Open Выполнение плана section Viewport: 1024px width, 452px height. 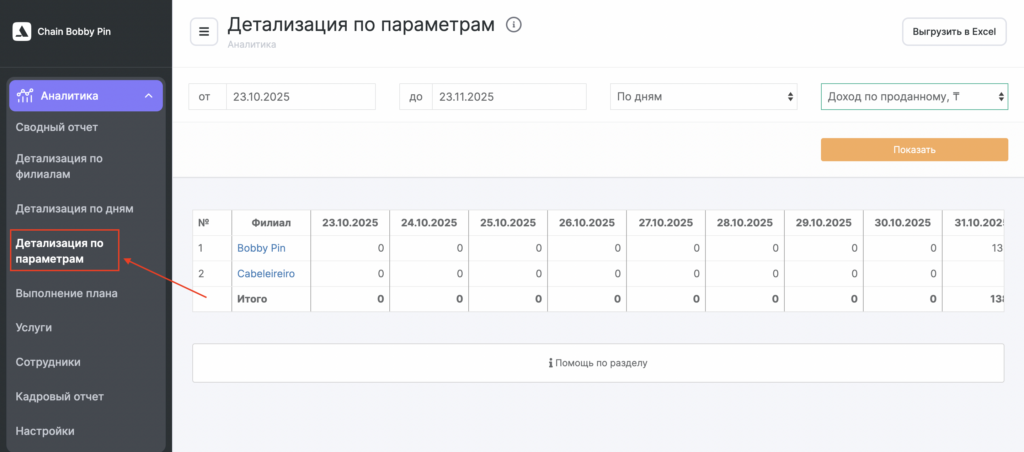tap(66, 293)
